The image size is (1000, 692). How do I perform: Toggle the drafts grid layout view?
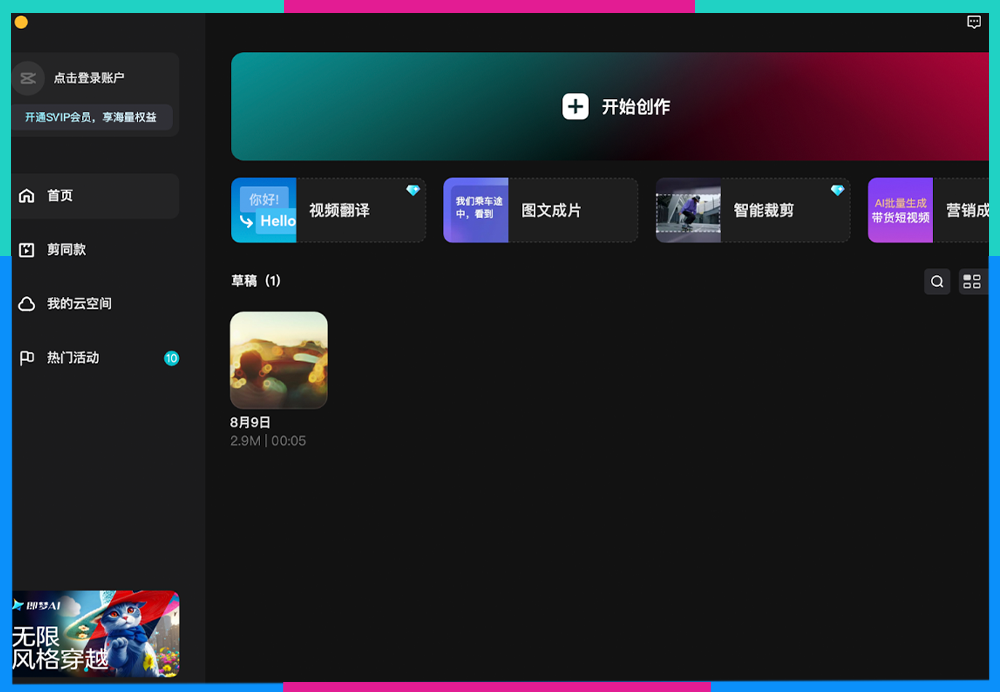click(972, 282)
